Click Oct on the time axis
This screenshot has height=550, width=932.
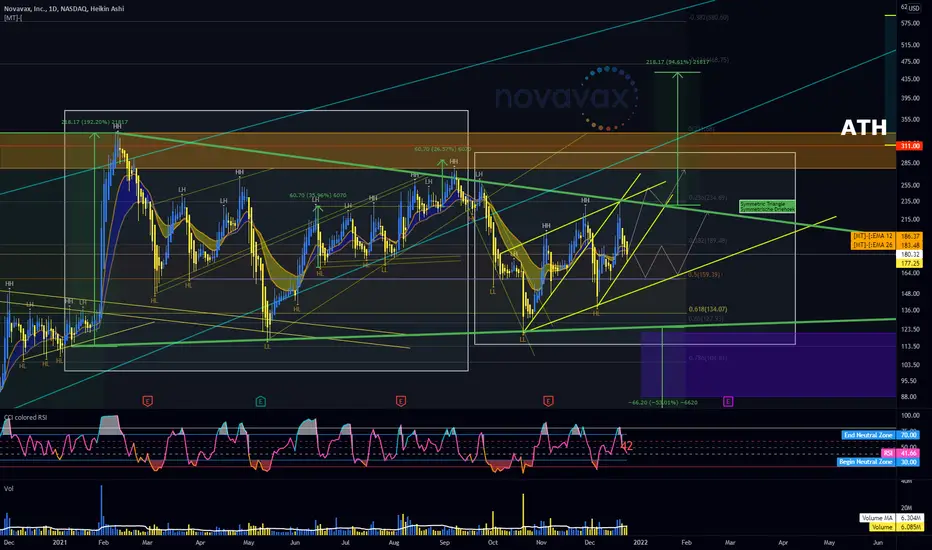click(493, 542)
